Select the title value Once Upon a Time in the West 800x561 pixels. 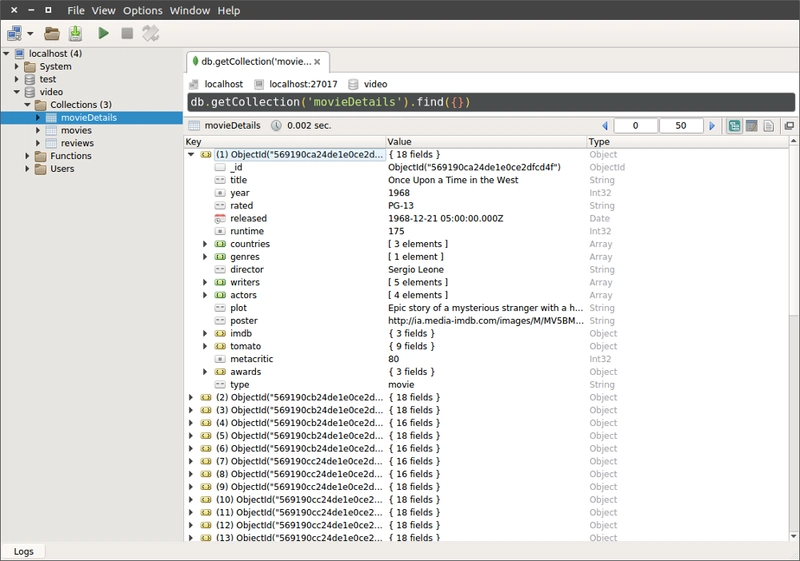click(x=453, y=180)
